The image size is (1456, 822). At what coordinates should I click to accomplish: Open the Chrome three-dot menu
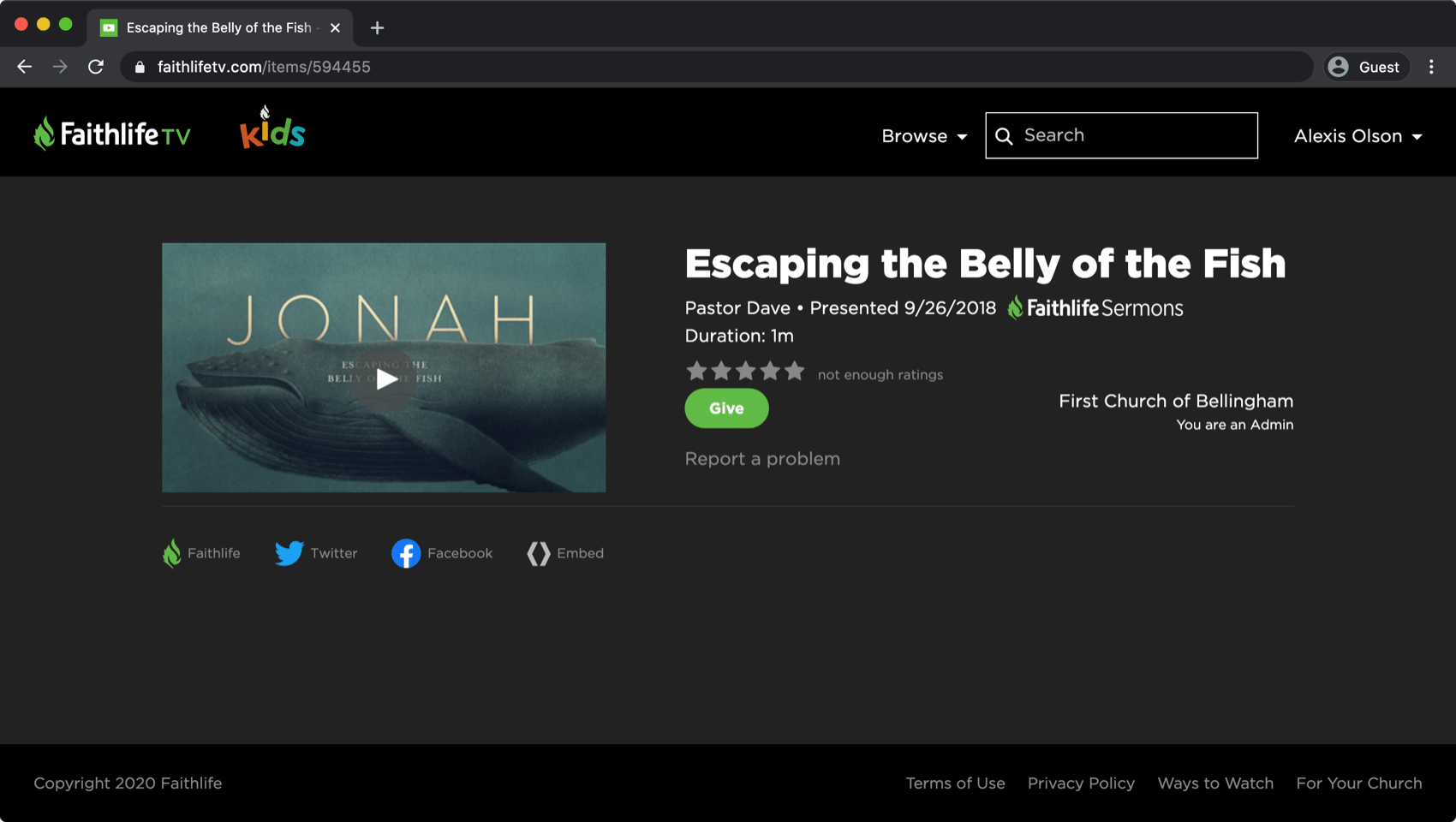click(x=1431, y=67)
